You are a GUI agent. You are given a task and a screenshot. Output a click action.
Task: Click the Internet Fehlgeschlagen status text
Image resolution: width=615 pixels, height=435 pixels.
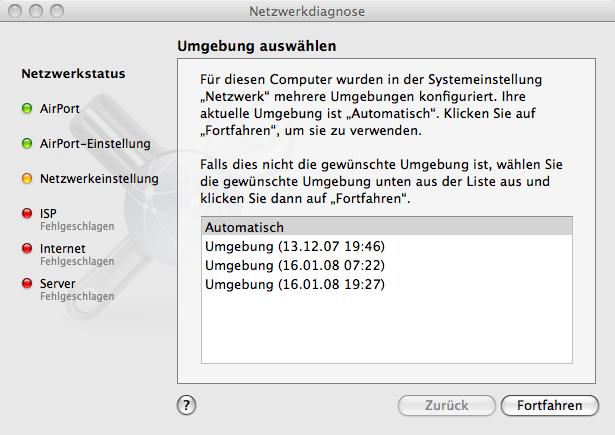[x=77, y=262]
